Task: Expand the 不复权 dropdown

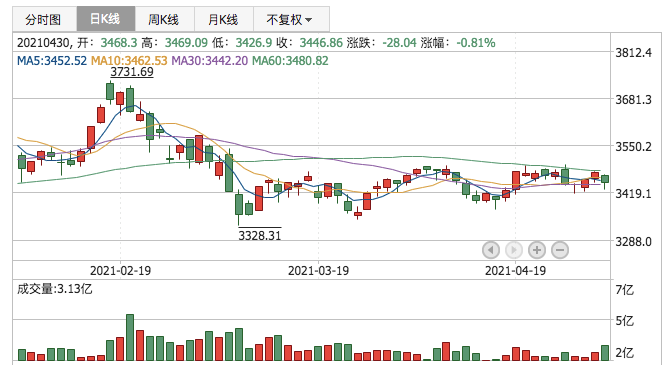Action: pyautogui.click(x=291, y=19)
